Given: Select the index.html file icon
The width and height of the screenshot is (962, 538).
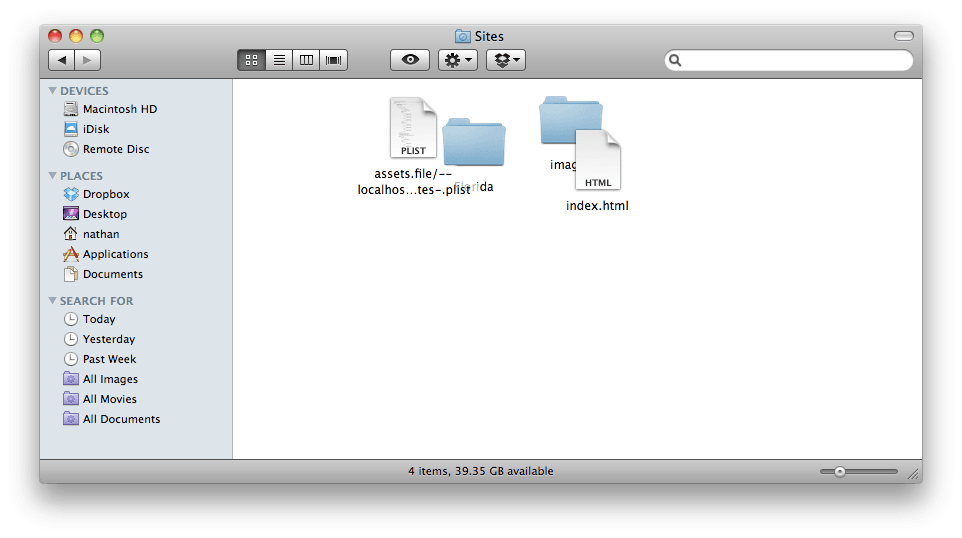Looking at the screenshot, I should pyautogui.click(x=598, y=159).
